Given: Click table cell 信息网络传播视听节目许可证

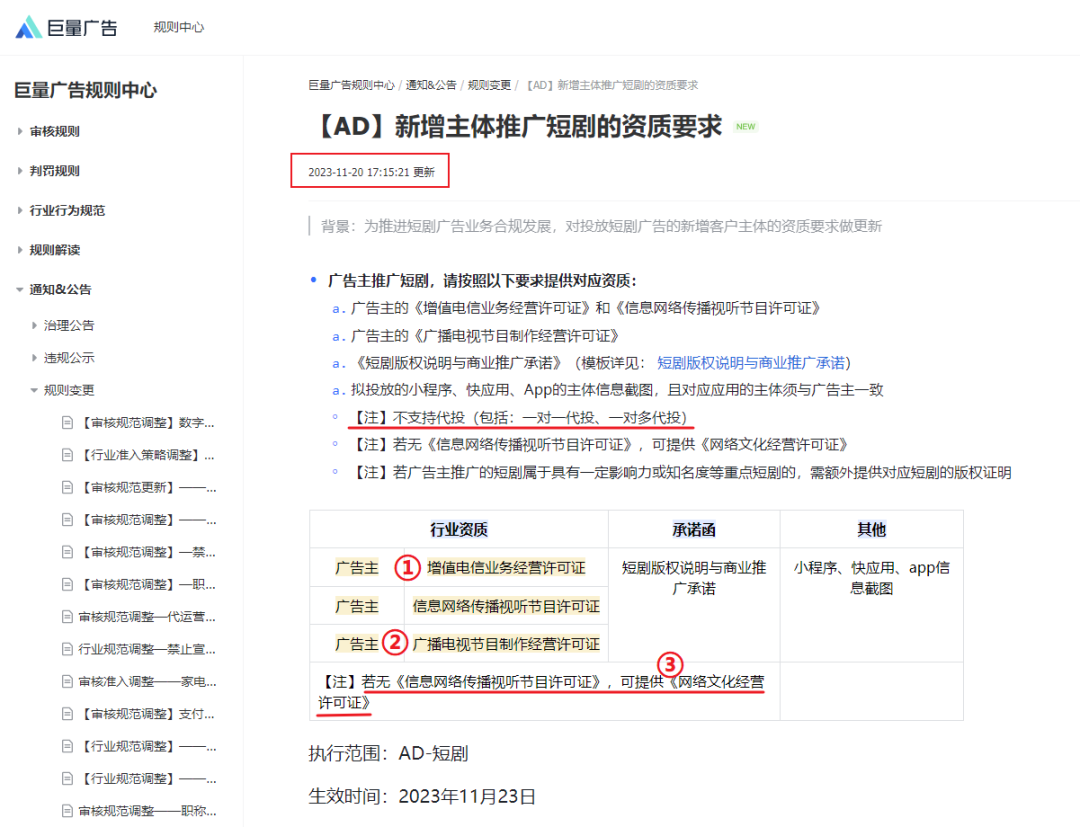Looking at the screenshot, I should 506,606.
